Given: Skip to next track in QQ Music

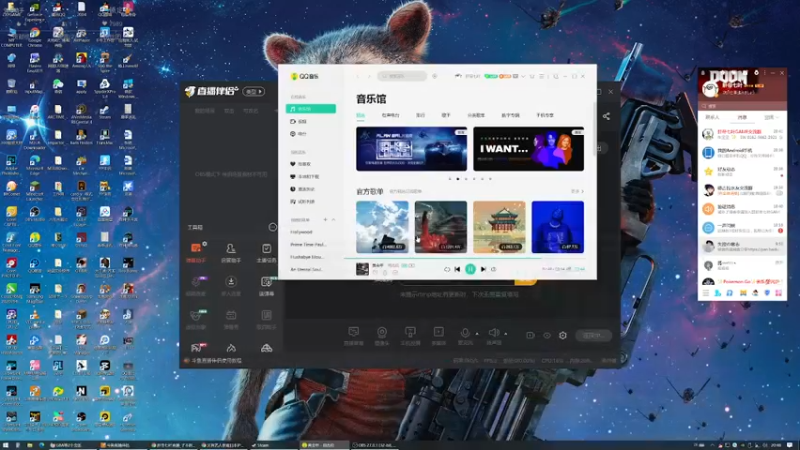Looking at the screenshot, I should click(x=483, y=269).
